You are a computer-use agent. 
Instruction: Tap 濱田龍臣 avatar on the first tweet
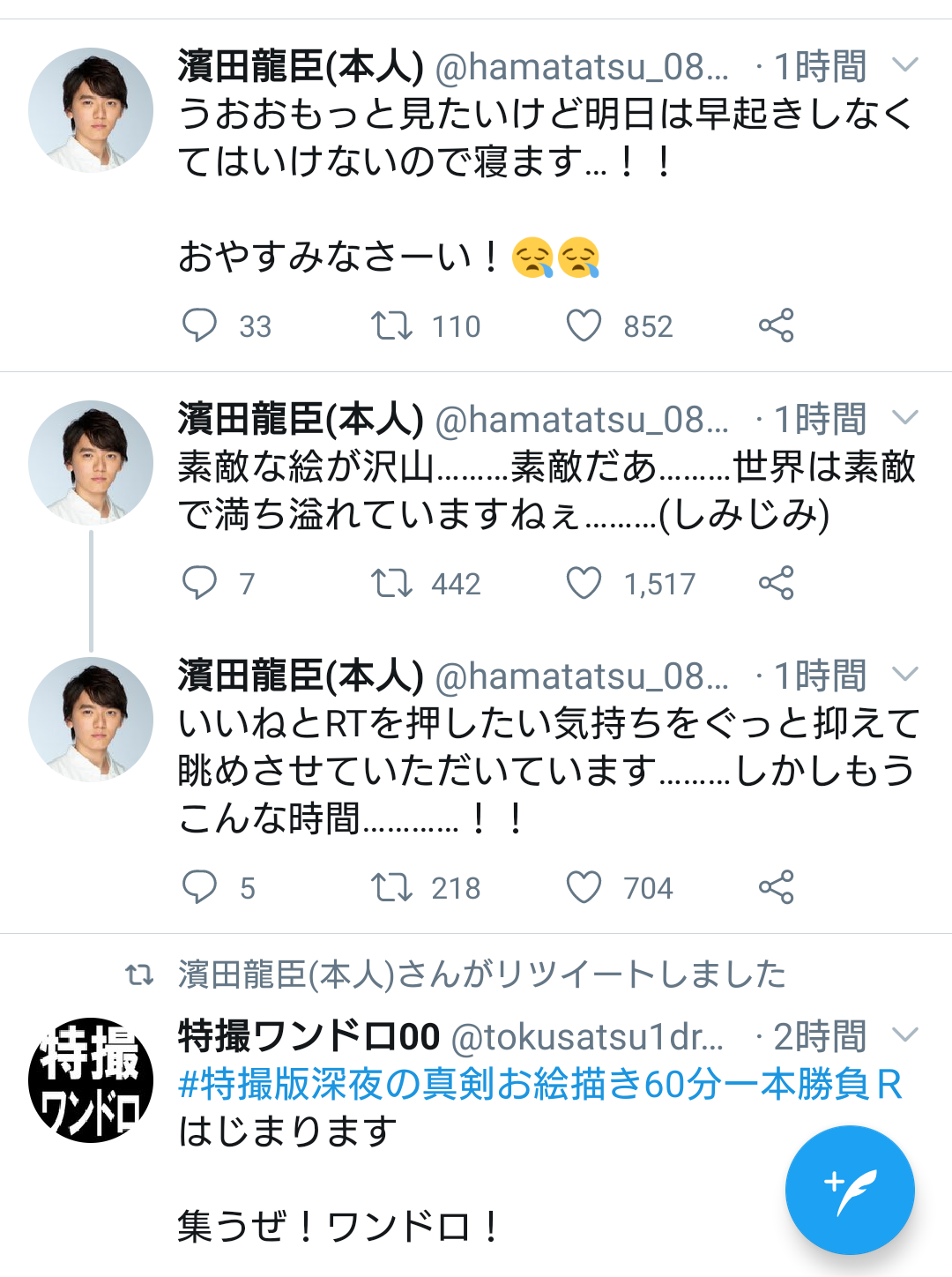(x=91, y=110)
